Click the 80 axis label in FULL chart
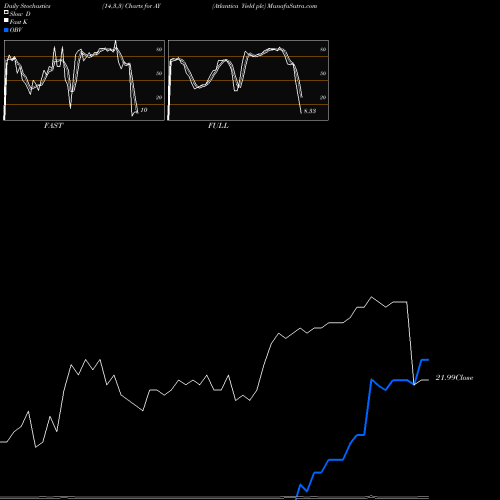Image resolution: width=500 pixels, height=500 pixels. coord(323,49)
